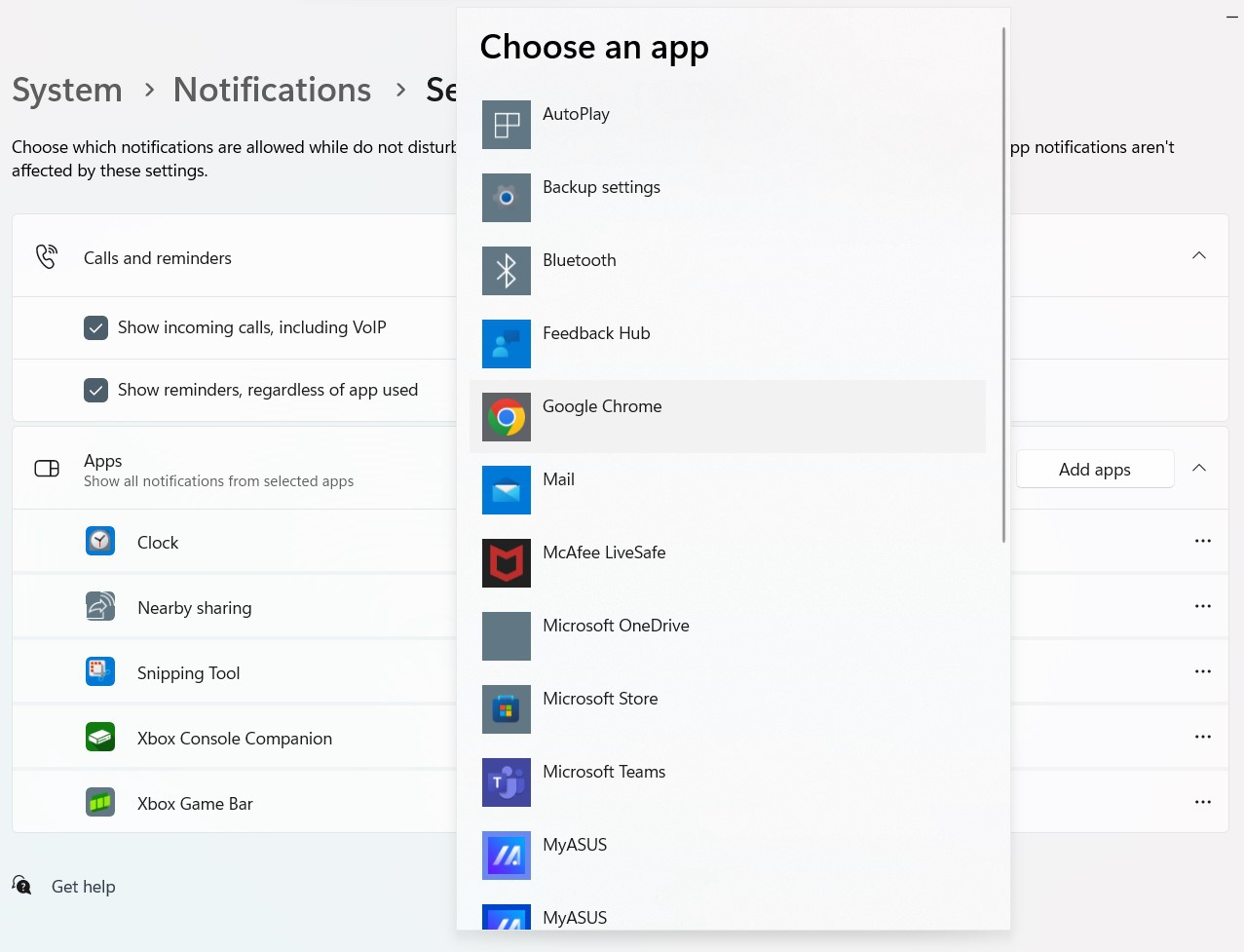Open the Get help link
Viewport: 1244px width, 952px height.
[83, 887]
